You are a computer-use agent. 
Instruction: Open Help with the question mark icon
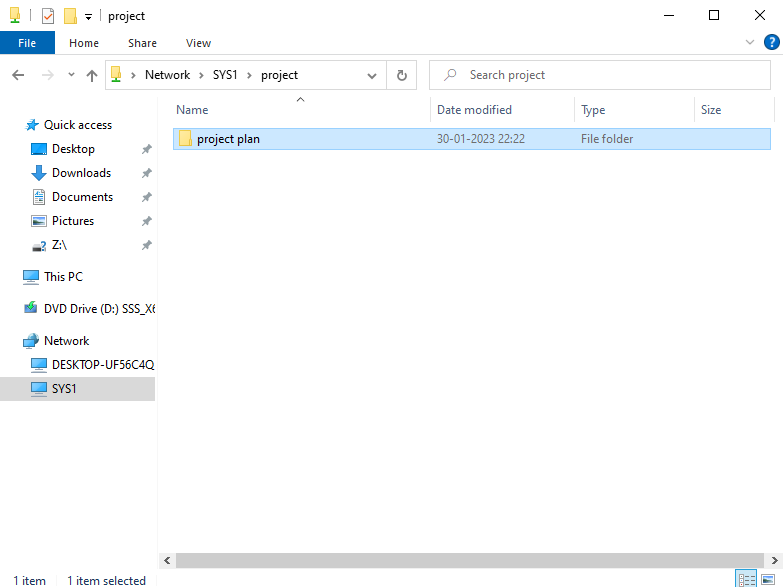772,42
